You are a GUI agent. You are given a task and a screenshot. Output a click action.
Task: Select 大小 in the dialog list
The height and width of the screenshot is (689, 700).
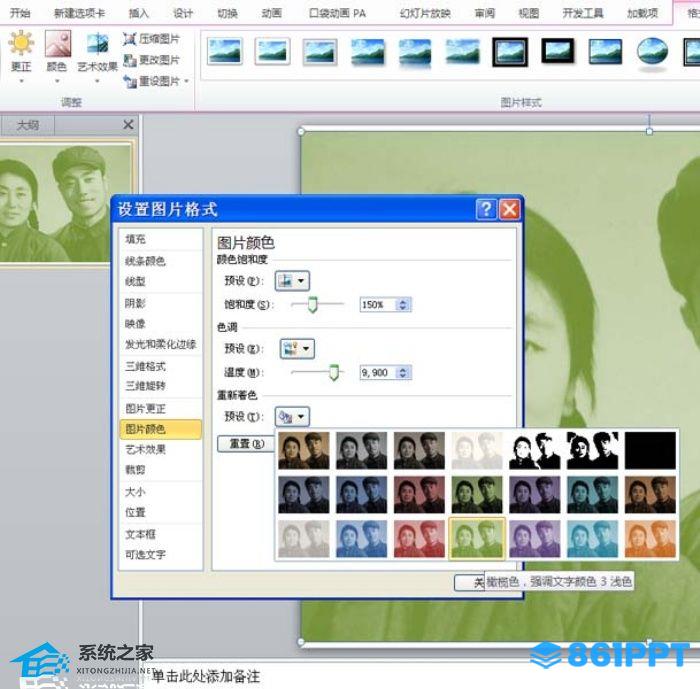pyautogui.click(x=161, y=492)
